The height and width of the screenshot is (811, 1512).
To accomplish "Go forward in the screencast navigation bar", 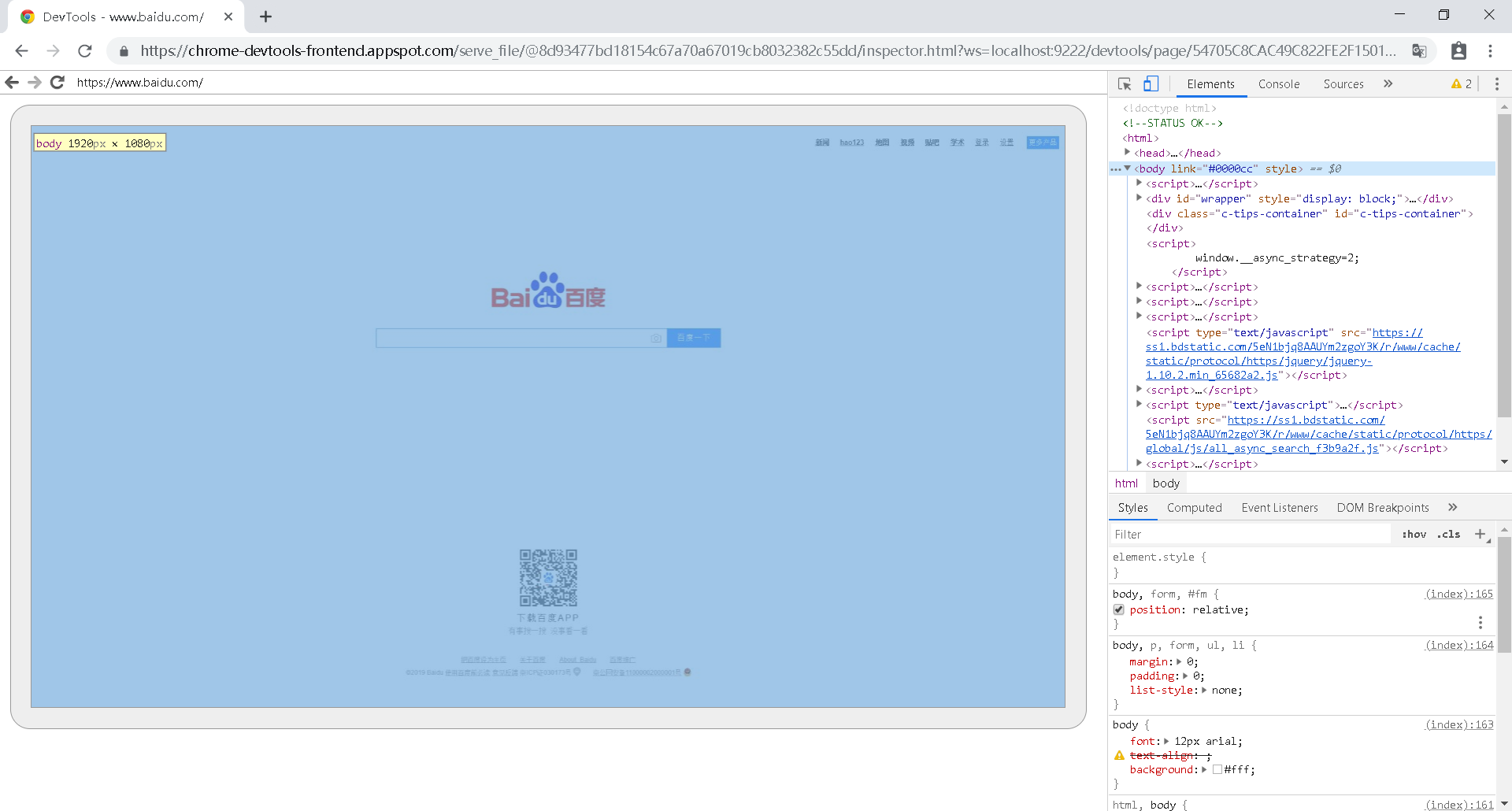I will (35, 82).
